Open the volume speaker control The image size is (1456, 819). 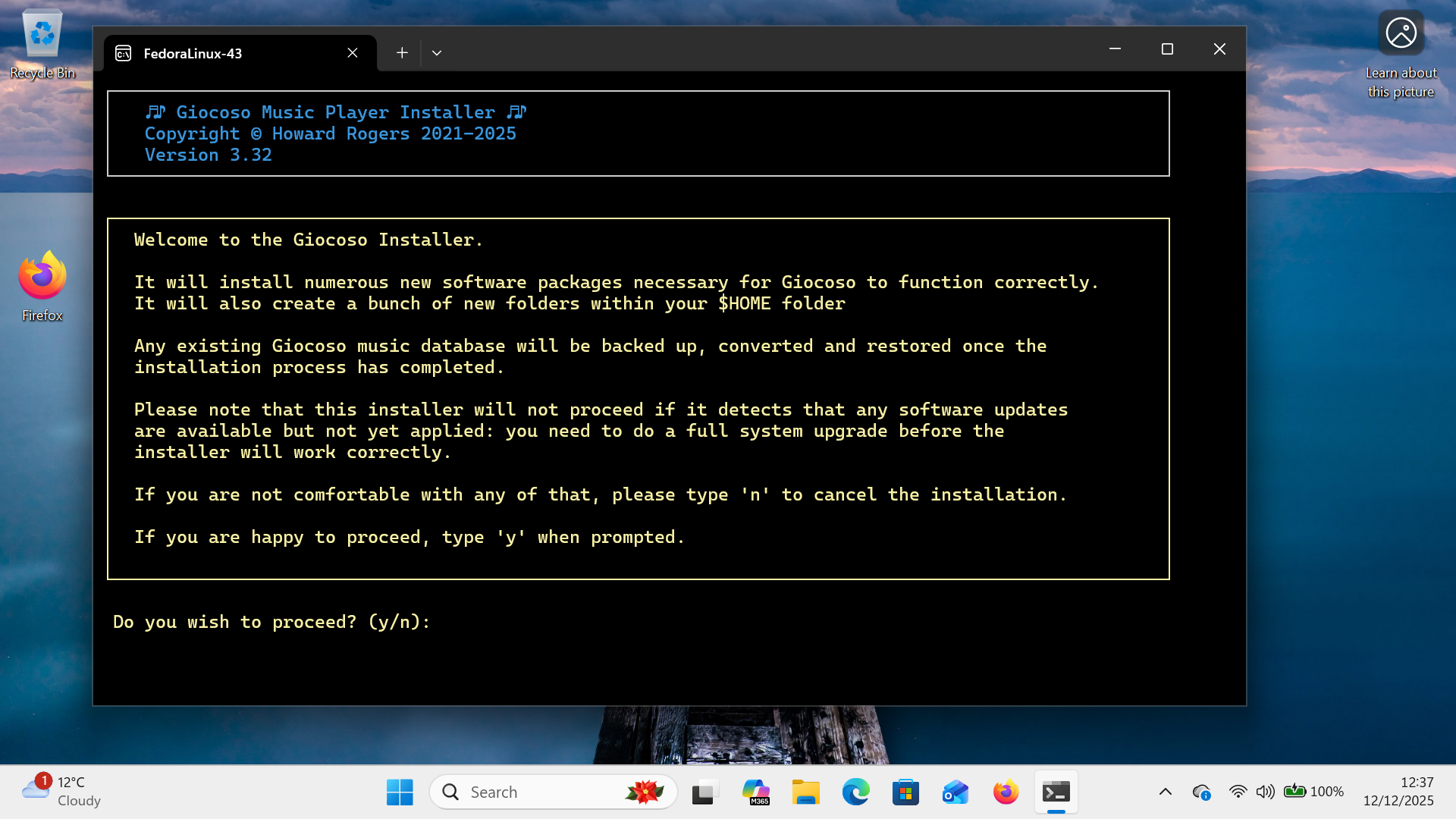(x=1265, y=792)
